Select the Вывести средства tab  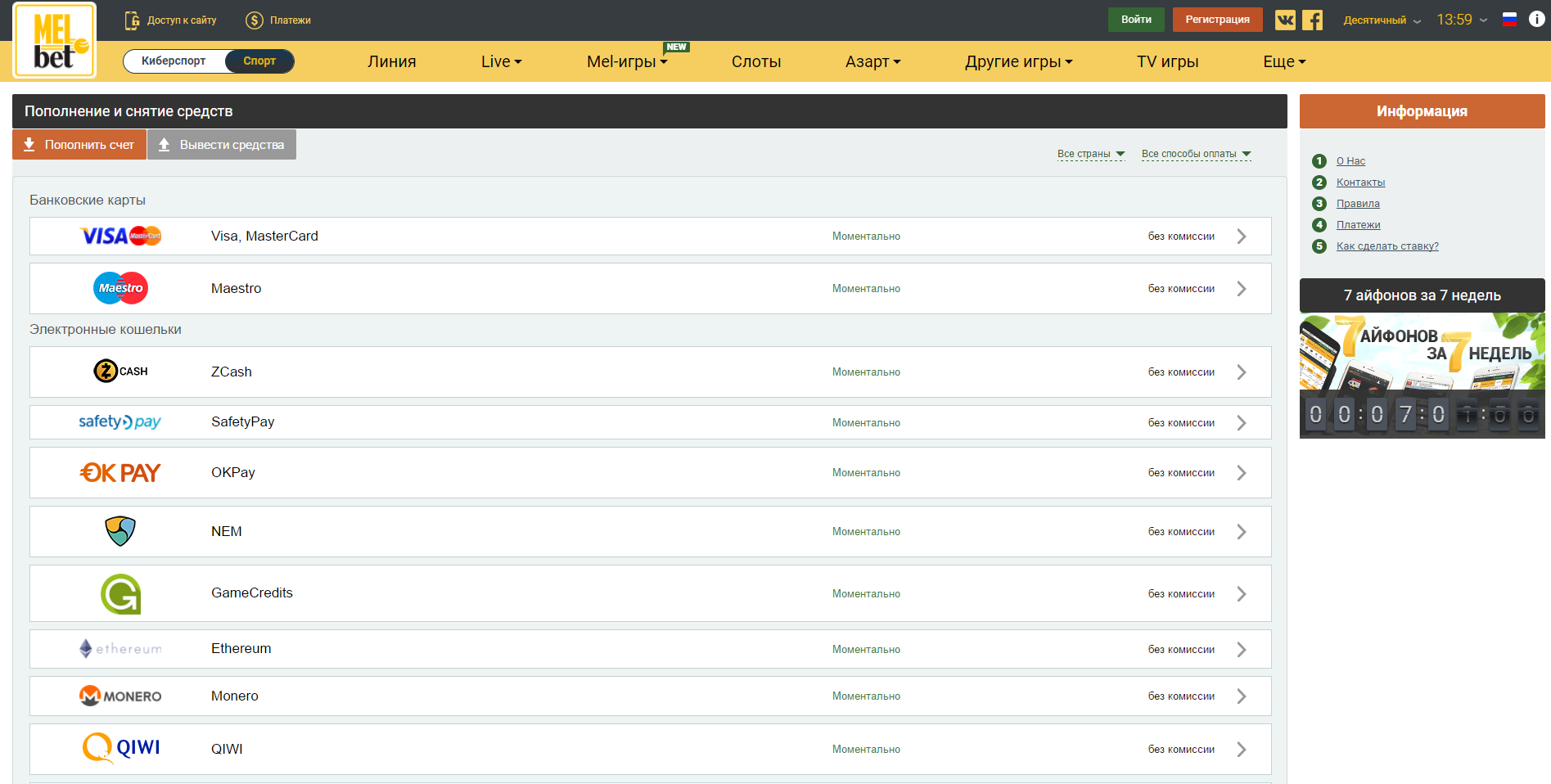coord(222,145)
